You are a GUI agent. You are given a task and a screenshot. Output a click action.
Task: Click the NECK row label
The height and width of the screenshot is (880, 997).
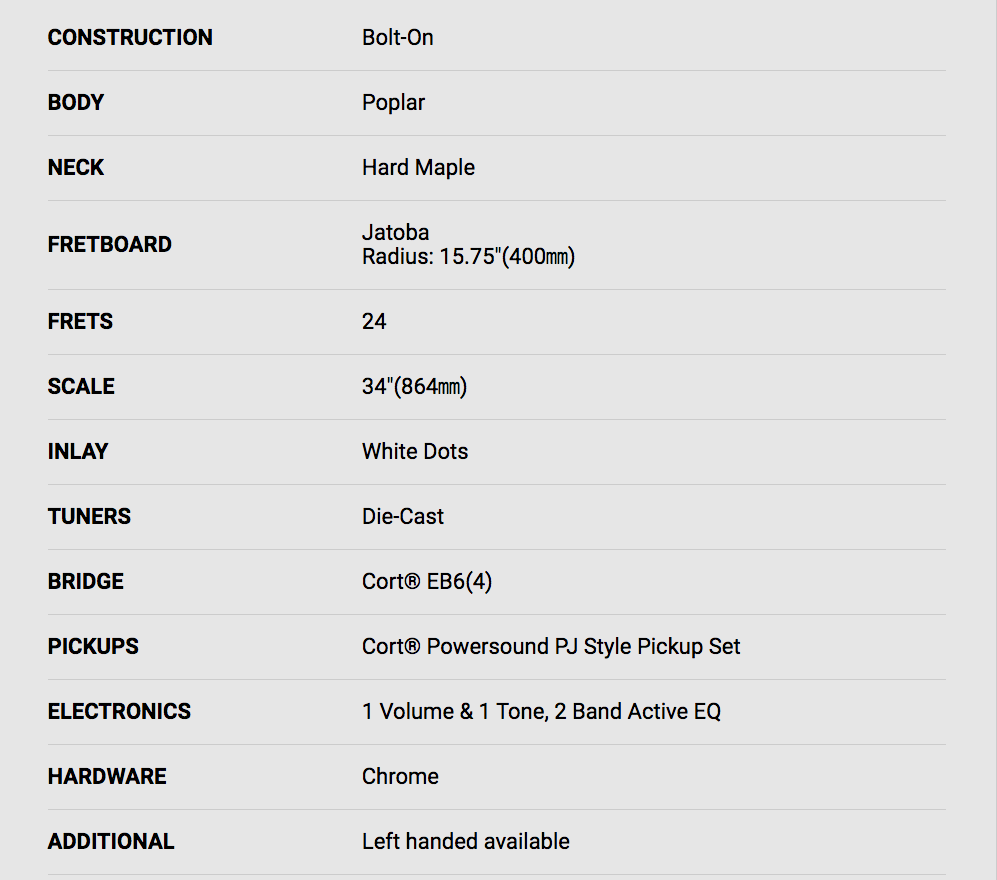click(x=76, y=167)
